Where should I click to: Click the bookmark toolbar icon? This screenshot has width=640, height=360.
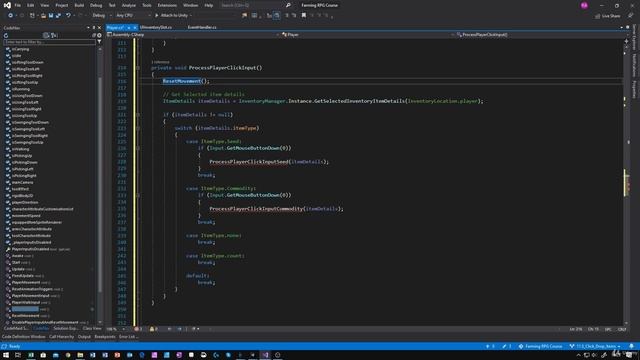coord(304,16)
